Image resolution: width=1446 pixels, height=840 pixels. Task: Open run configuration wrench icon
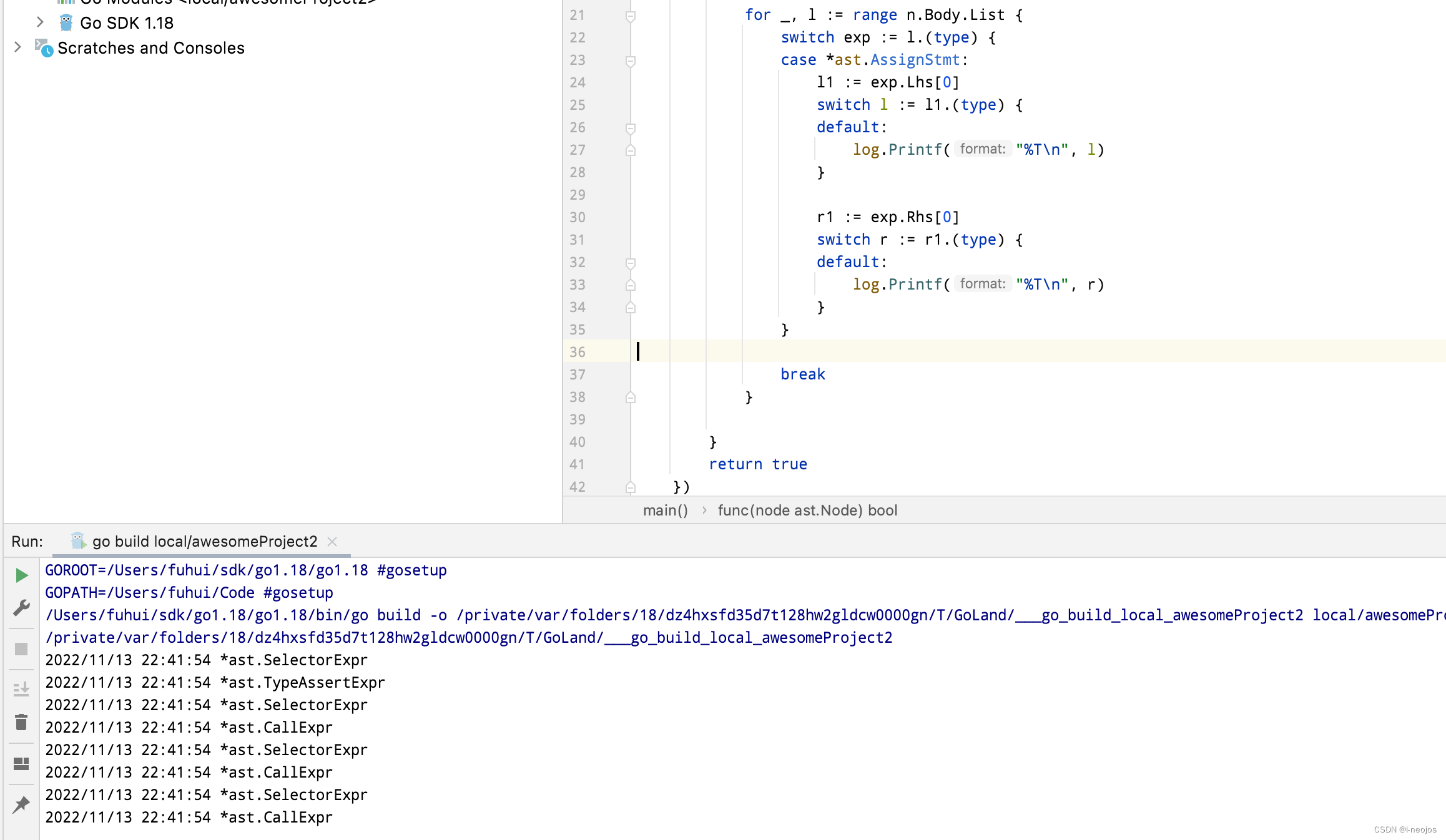click(x=21, y=607)
